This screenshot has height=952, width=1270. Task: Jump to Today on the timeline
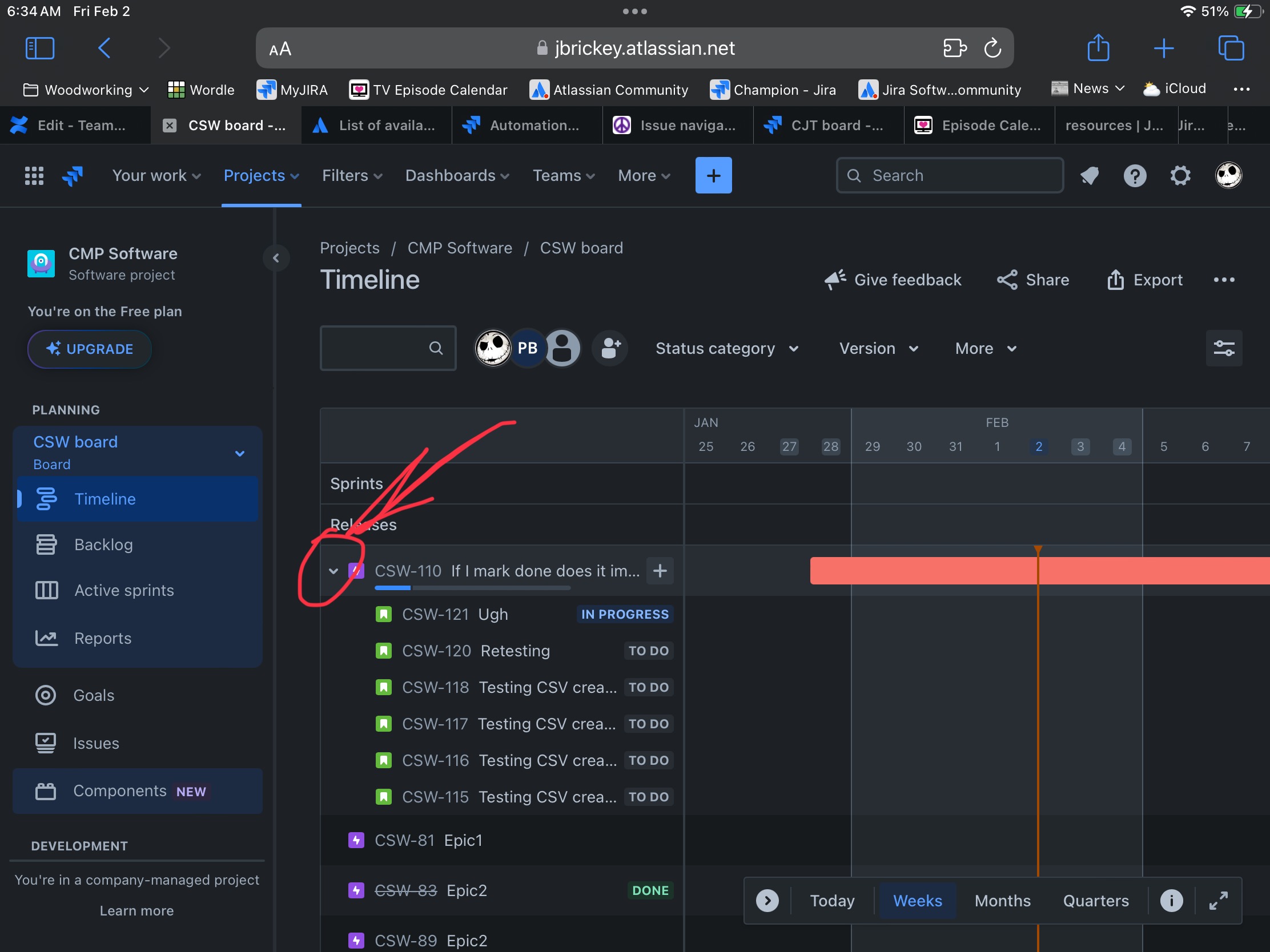pyautogui.click(x=833, y=901)
